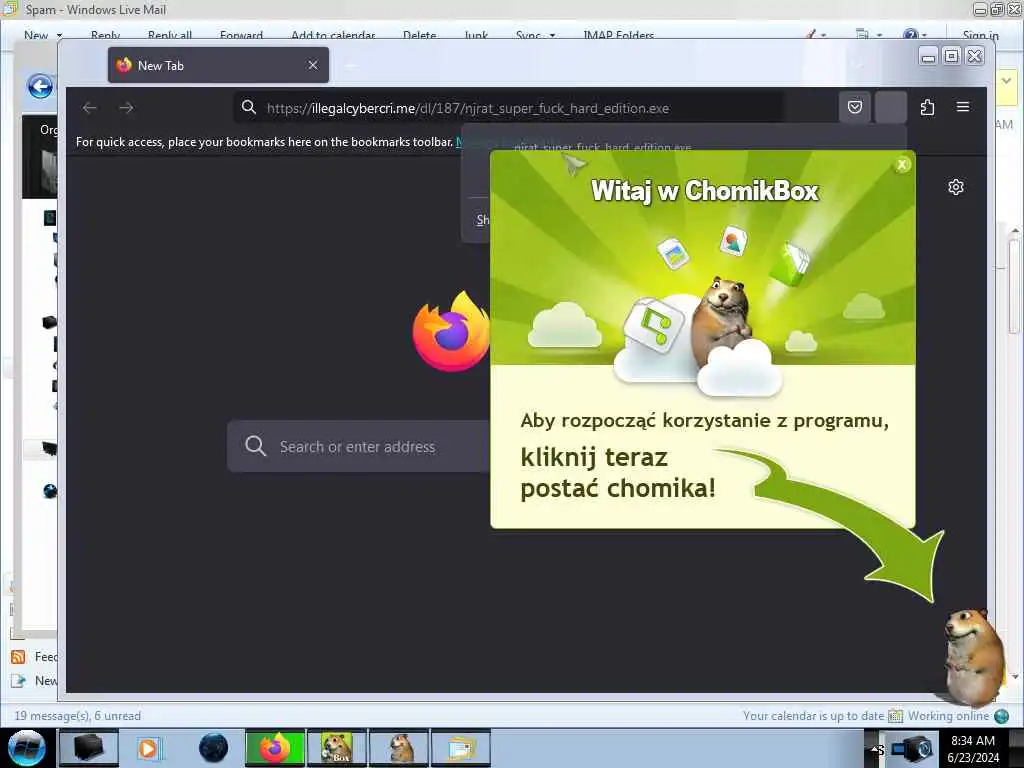Click the ChomikBox hamster character on the desktop
1024x768 pixels.
tap(974, 658)
